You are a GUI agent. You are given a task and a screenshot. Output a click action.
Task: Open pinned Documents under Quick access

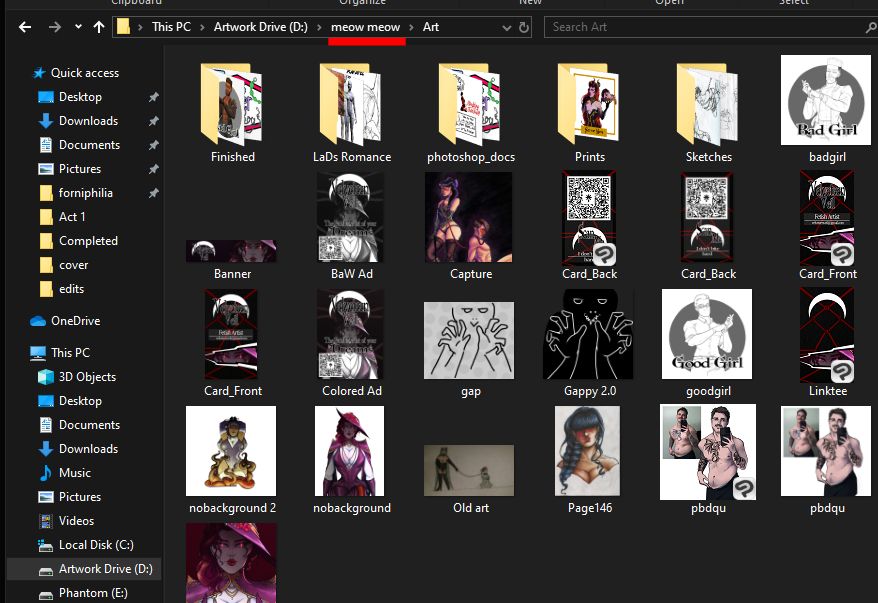coord(89,145)
